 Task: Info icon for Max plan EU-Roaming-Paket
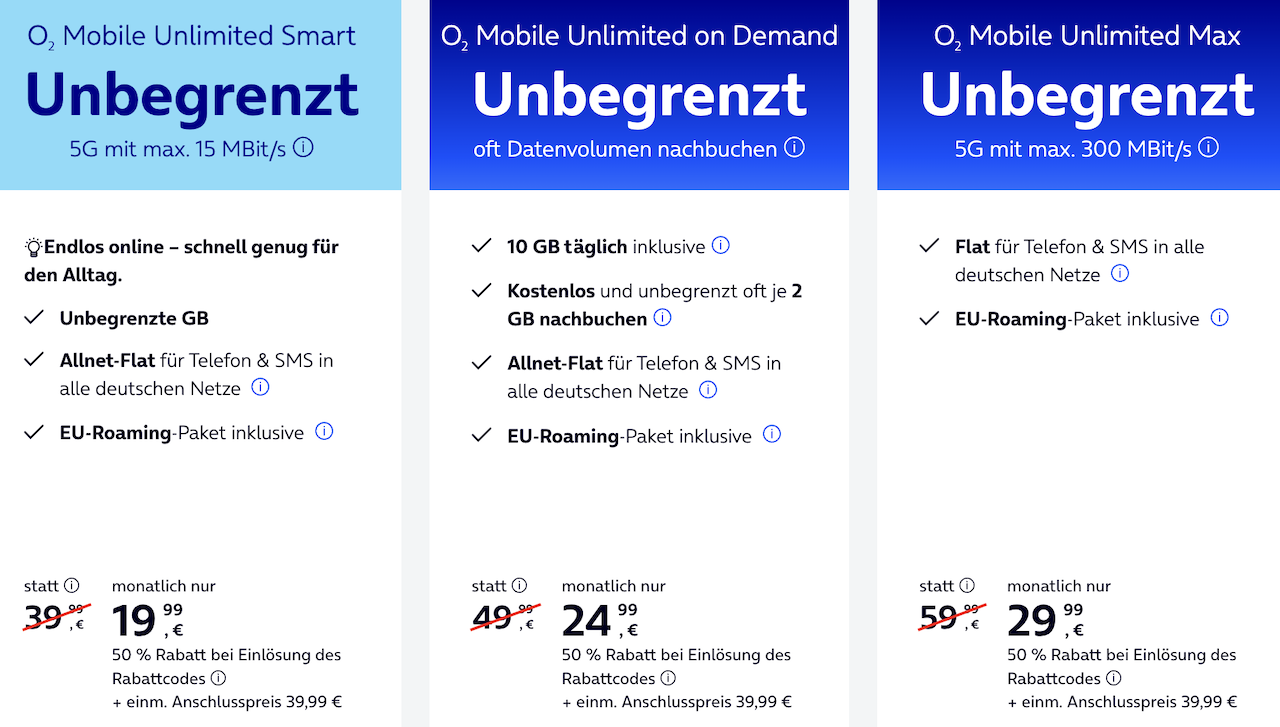click(x=1219, y=318)
